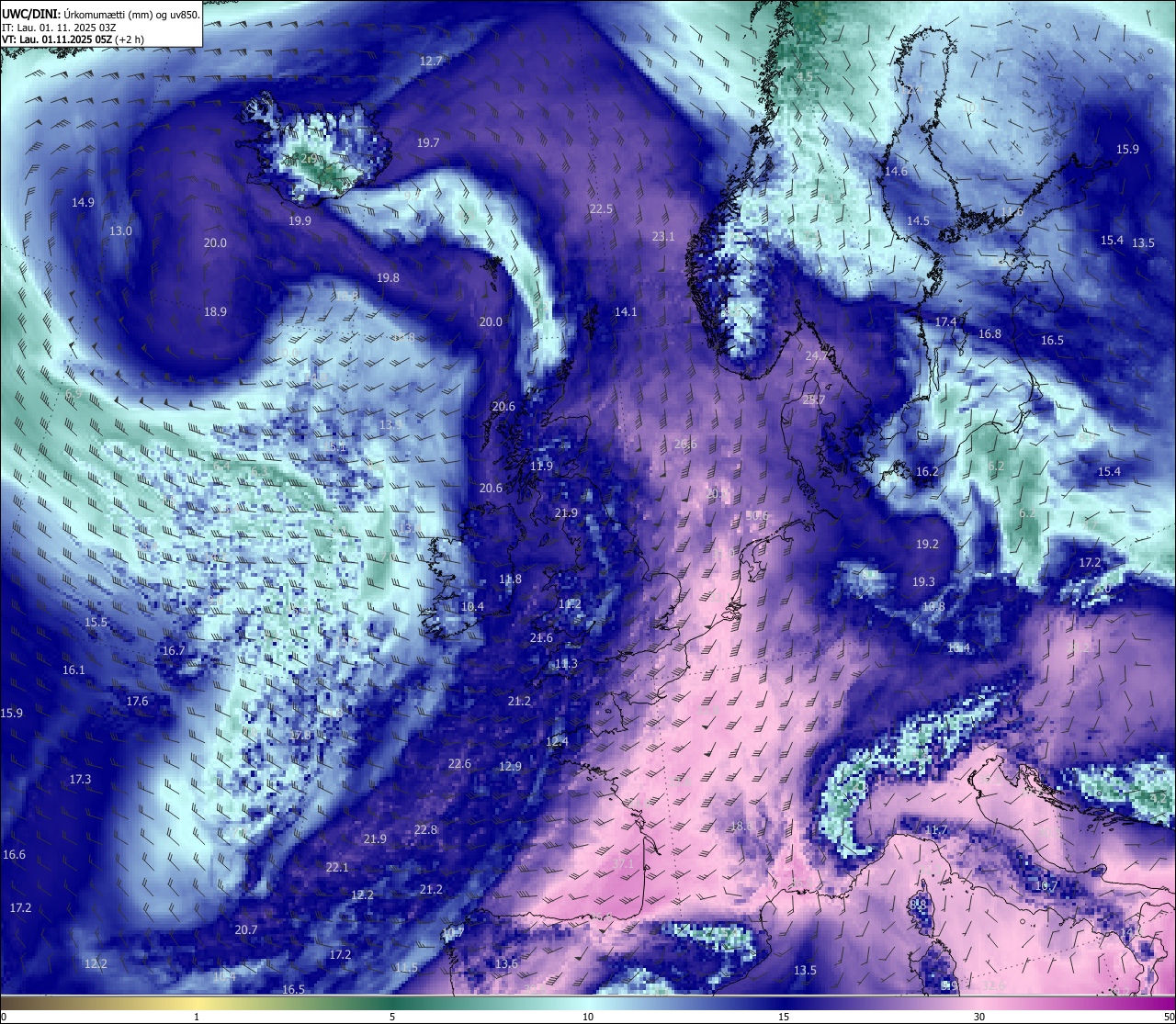1176x1024 pixels.
Task: Click the 50 tick label on the color scale
Action: pos(1169,1017)
